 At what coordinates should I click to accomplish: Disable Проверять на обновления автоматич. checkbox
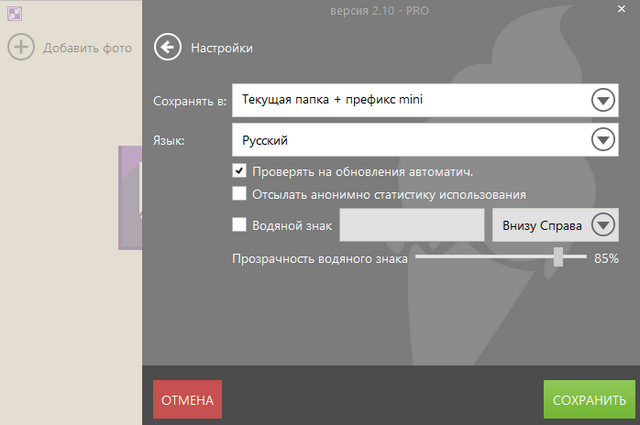coord(239,171)
